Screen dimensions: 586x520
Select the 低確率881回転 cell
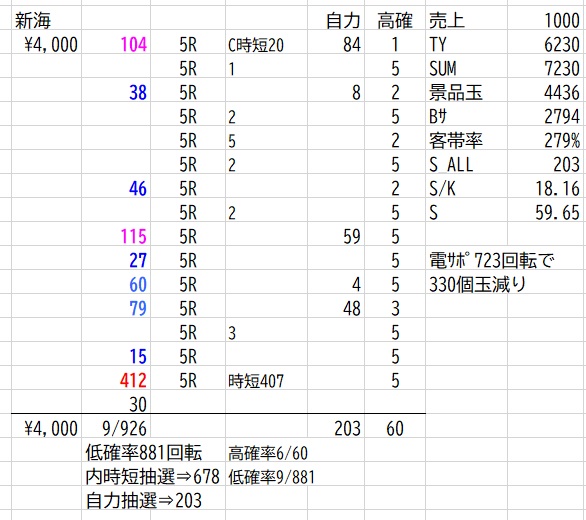coord(144,452)
